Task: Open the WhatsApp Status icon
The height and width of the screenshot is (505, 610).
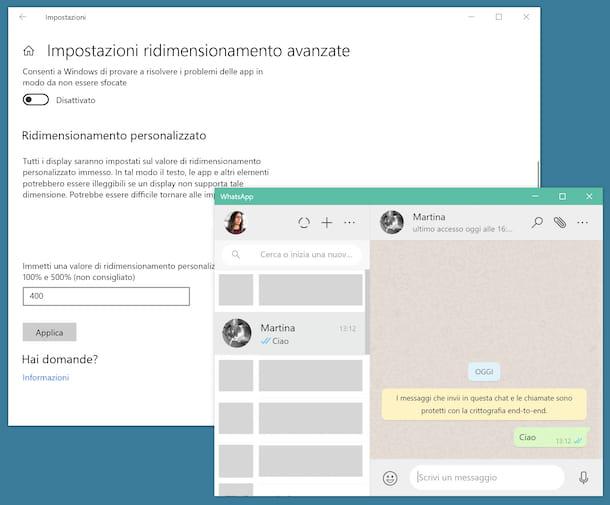Action: tap(304, 223)
